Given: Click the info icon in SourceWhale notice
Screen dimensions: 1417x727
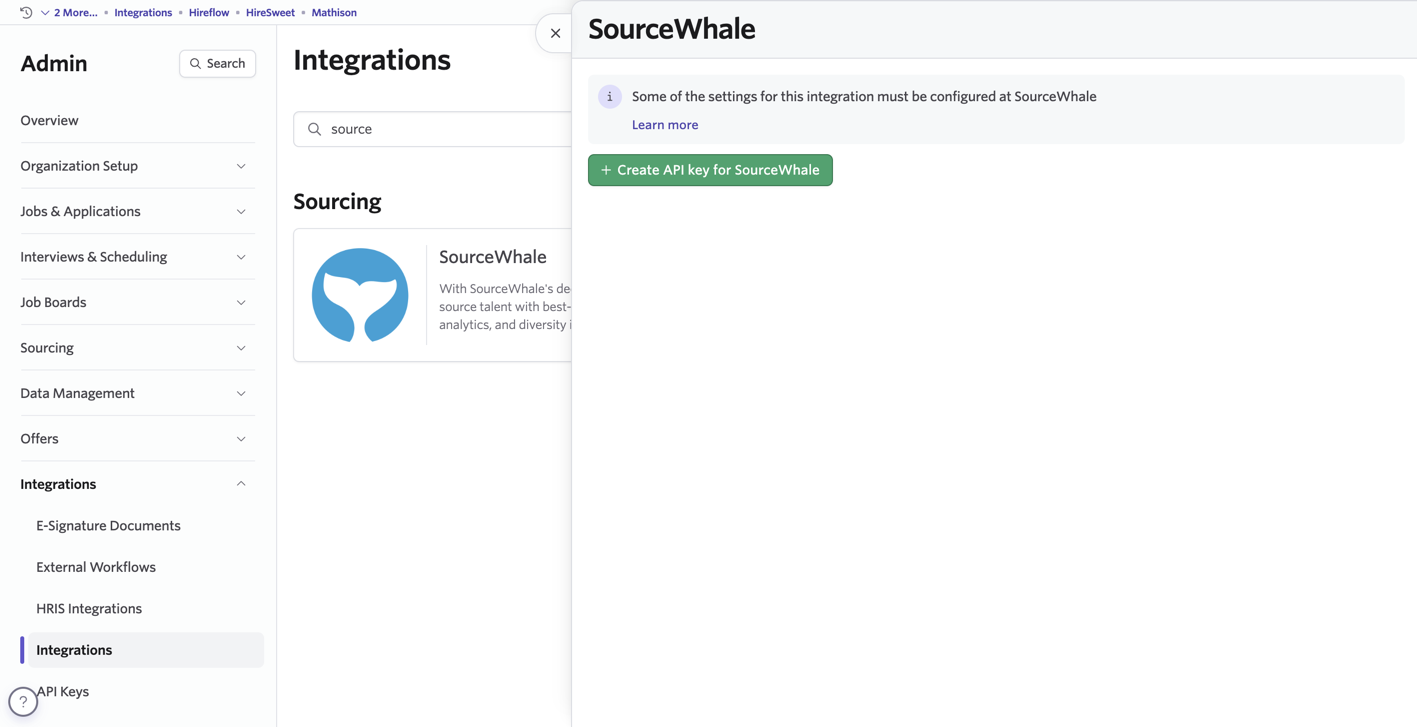Looking at the screenshot, I should click(x=610, y=97).
